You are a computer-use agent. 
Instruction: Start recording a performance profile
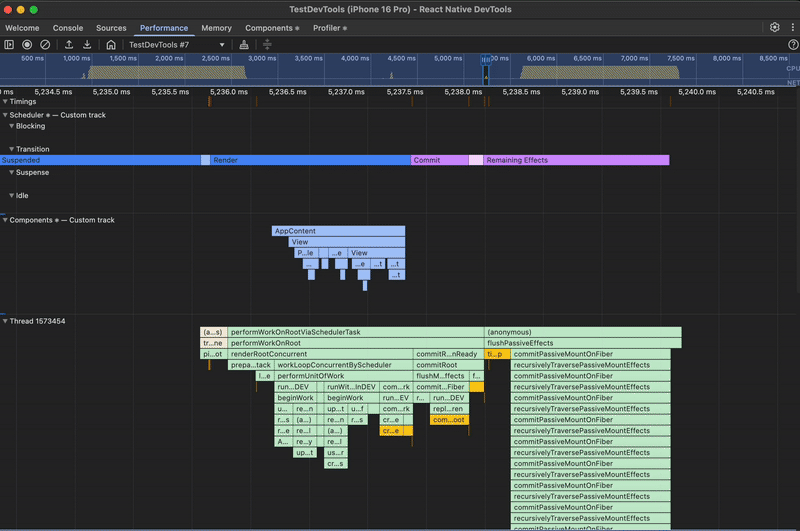click(27, 45)
